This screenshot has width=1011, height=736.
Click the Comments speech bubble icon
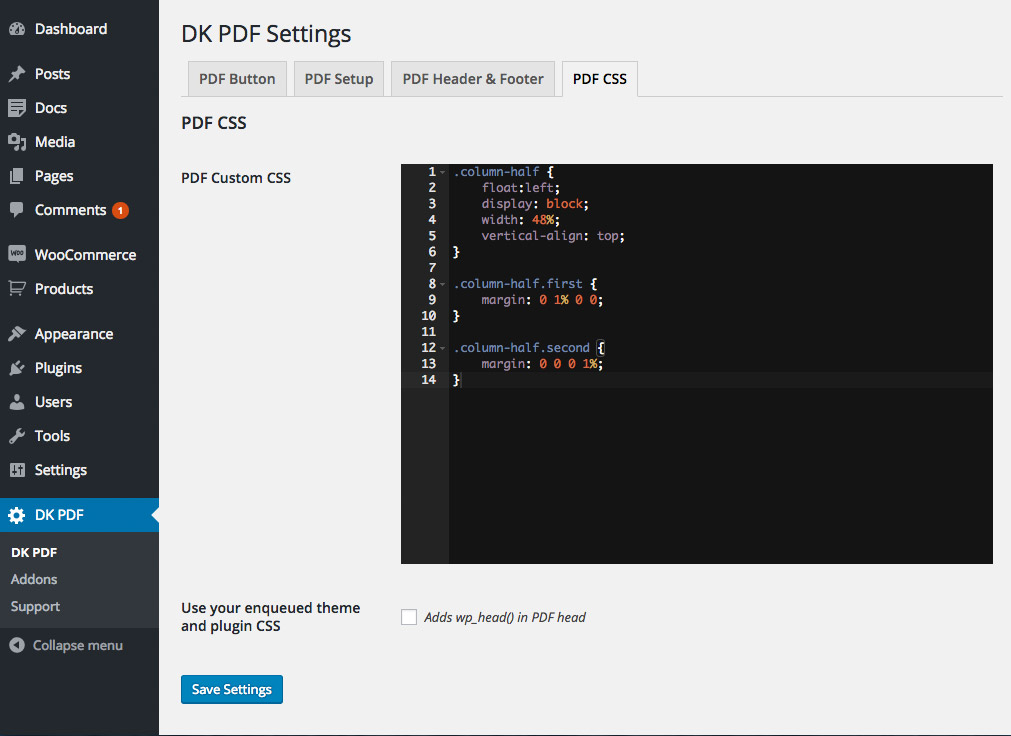coord(16,210)
